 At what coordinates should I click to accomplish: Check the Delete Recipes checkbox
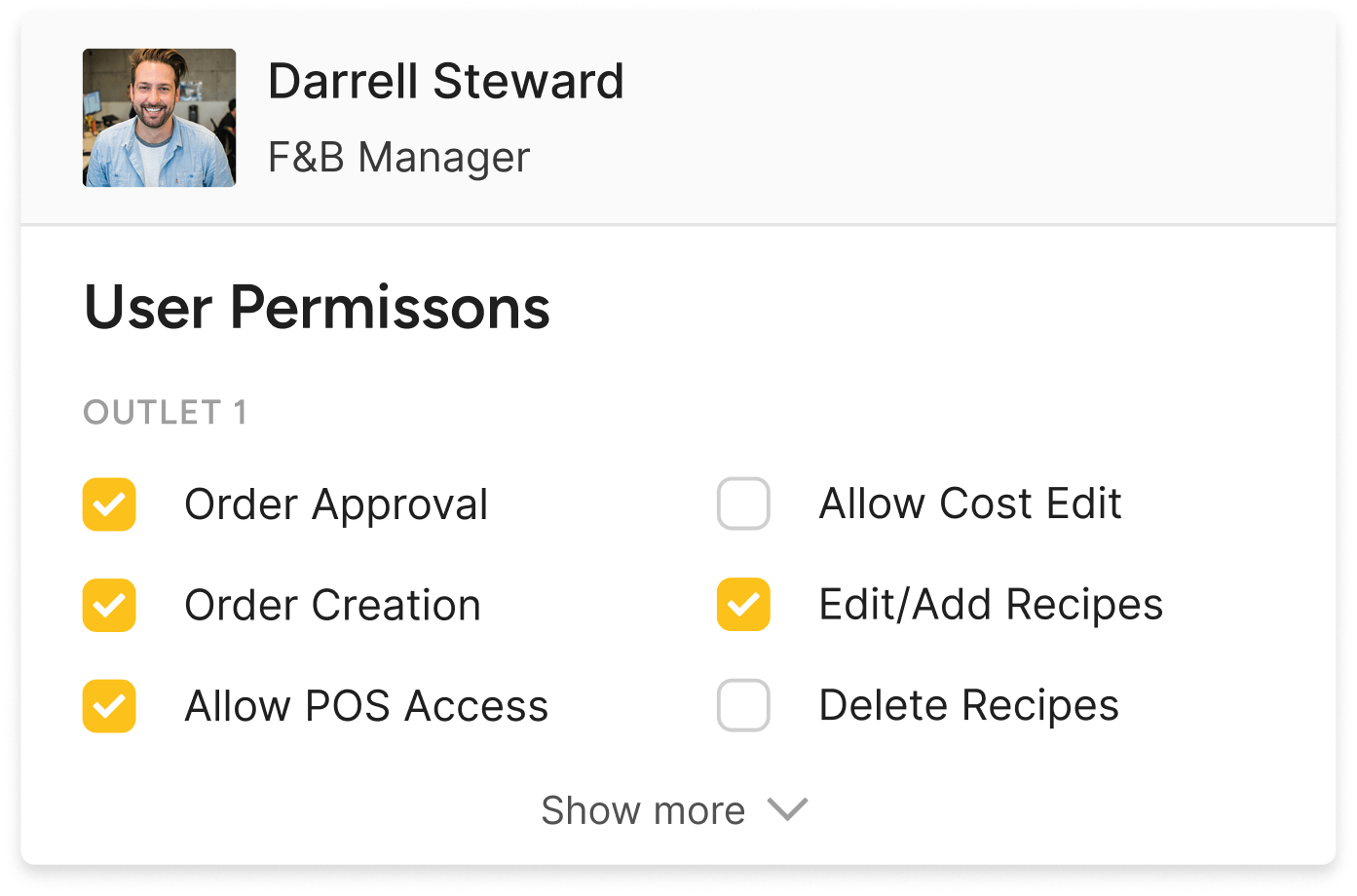[743, 705]
